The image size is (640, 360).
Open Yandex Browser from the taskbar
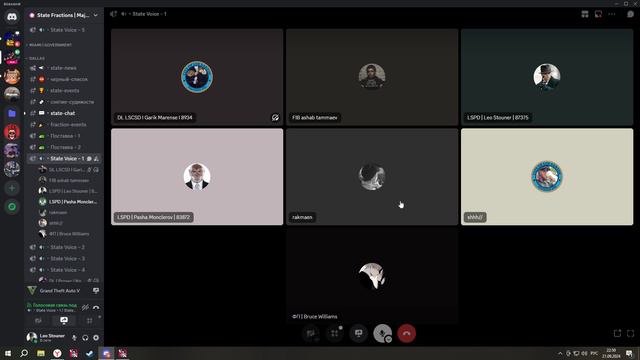click(57, 353)
